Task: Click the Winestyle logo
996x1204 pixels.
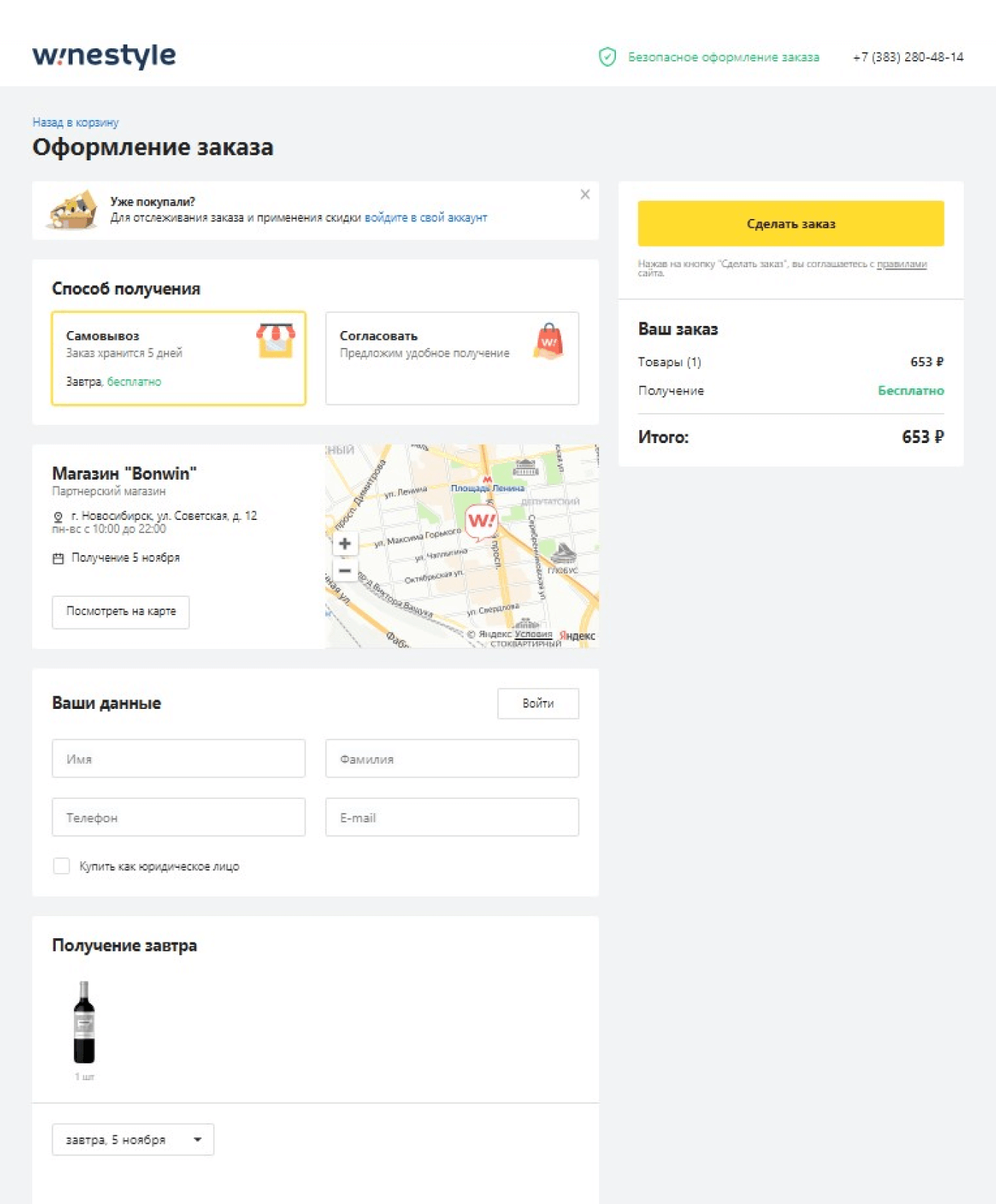Action: 103,54
